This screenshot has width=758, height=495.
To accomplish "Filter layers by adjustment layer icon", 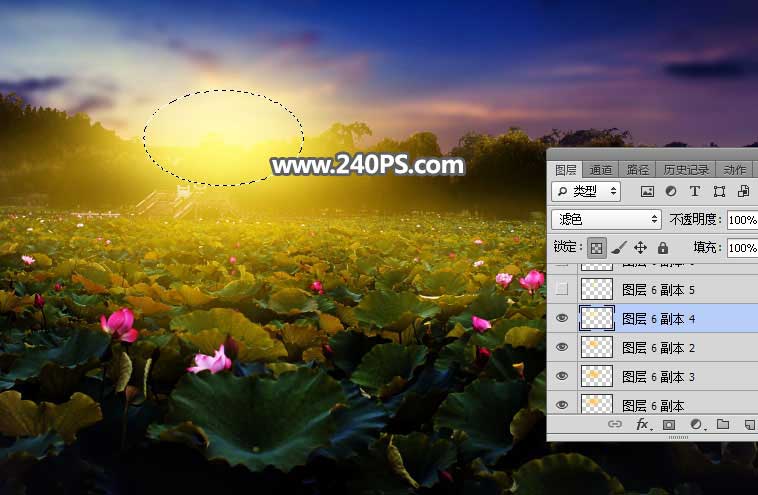I will pos(671,191).
